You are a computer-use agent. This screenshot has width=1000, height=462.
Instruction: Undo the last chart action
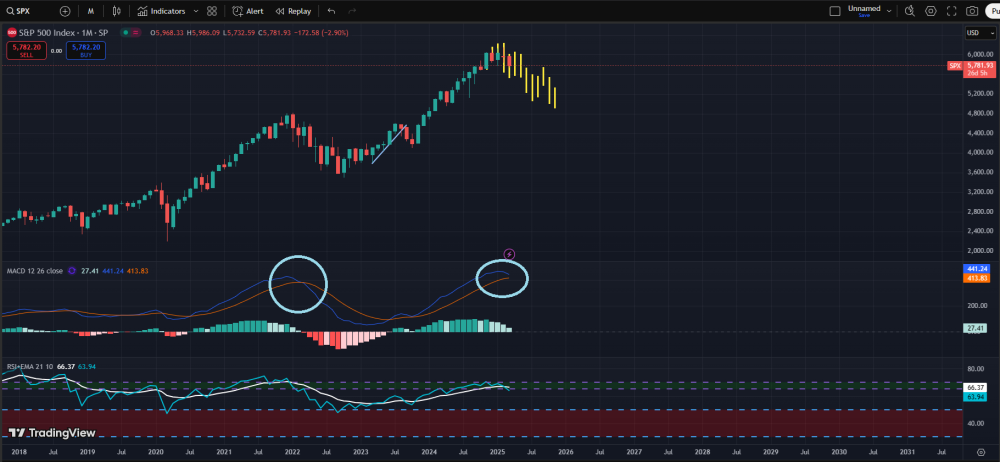(x=331, y=11)
